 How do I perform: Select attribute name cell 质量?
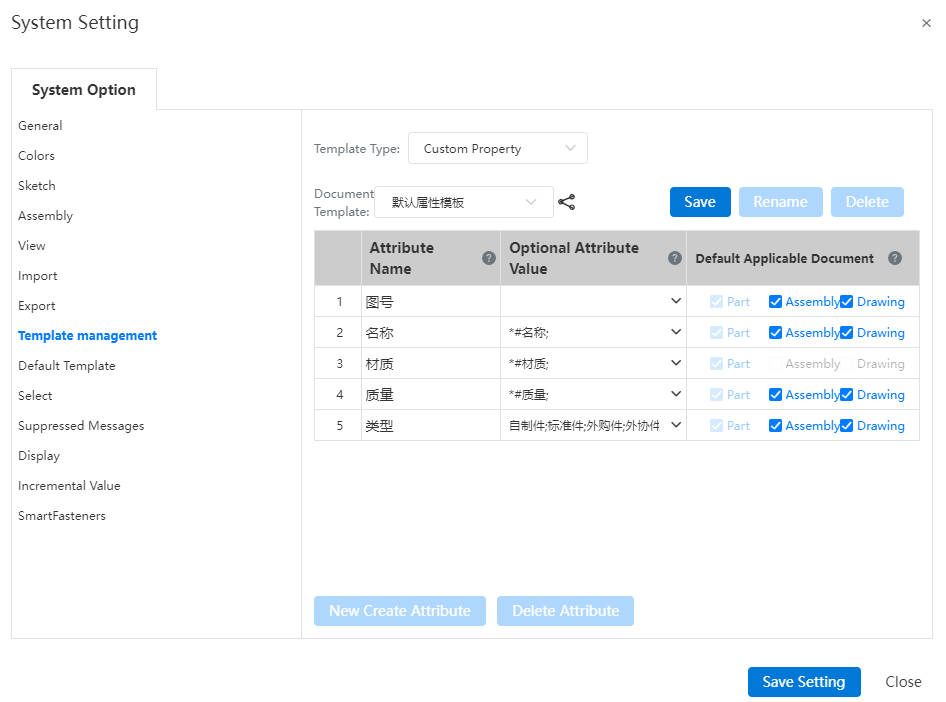(431, 394)
